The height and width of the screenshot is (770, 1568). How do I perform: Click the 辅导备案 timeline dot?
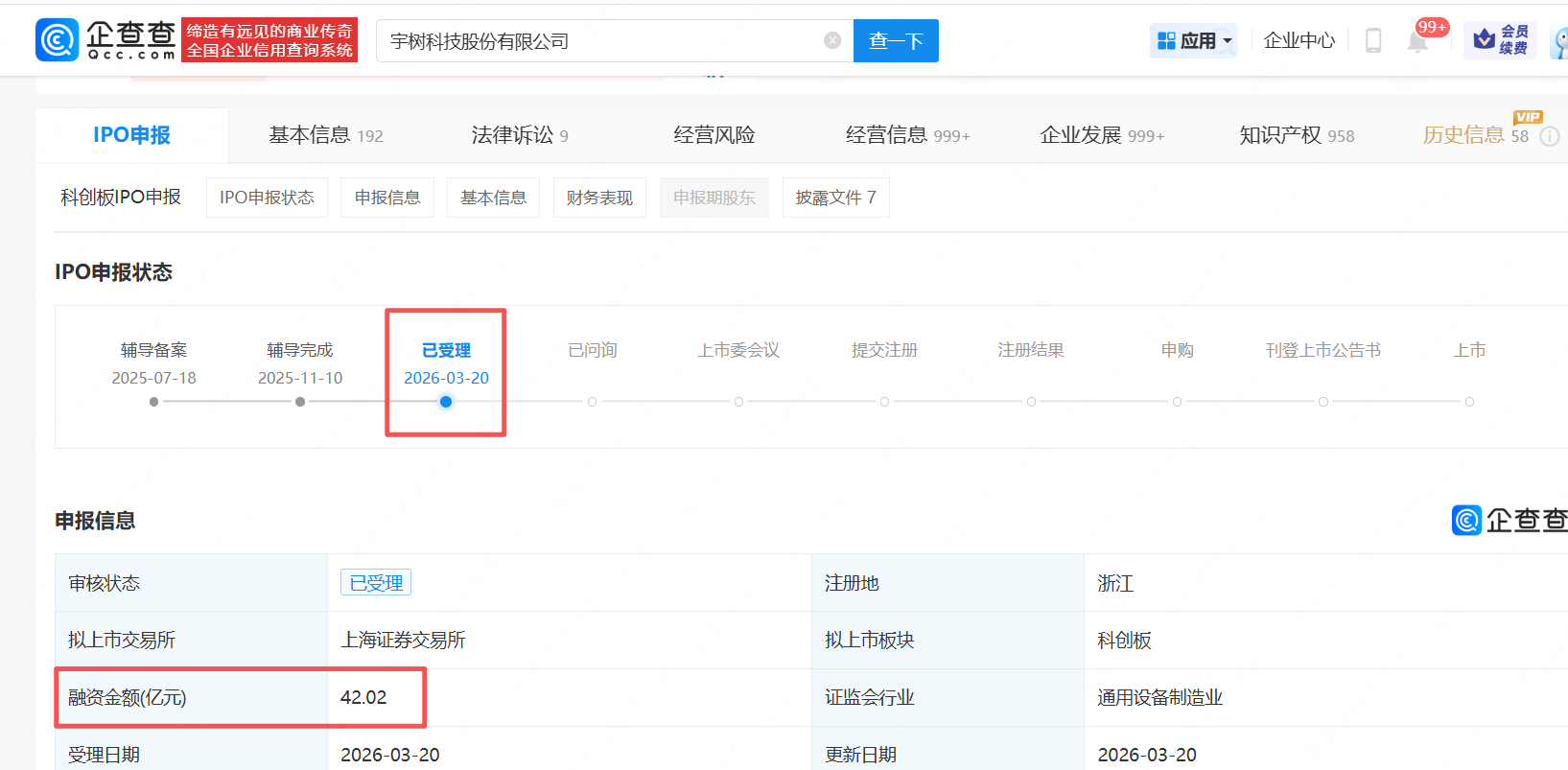tap(153, 402)
